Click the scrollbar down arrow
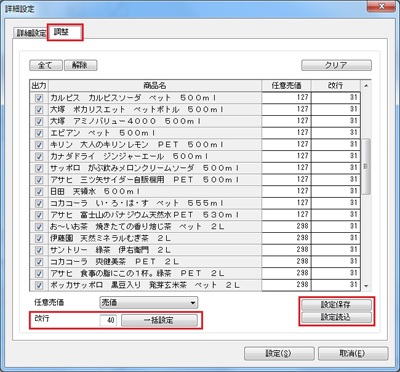 point(366,286)
